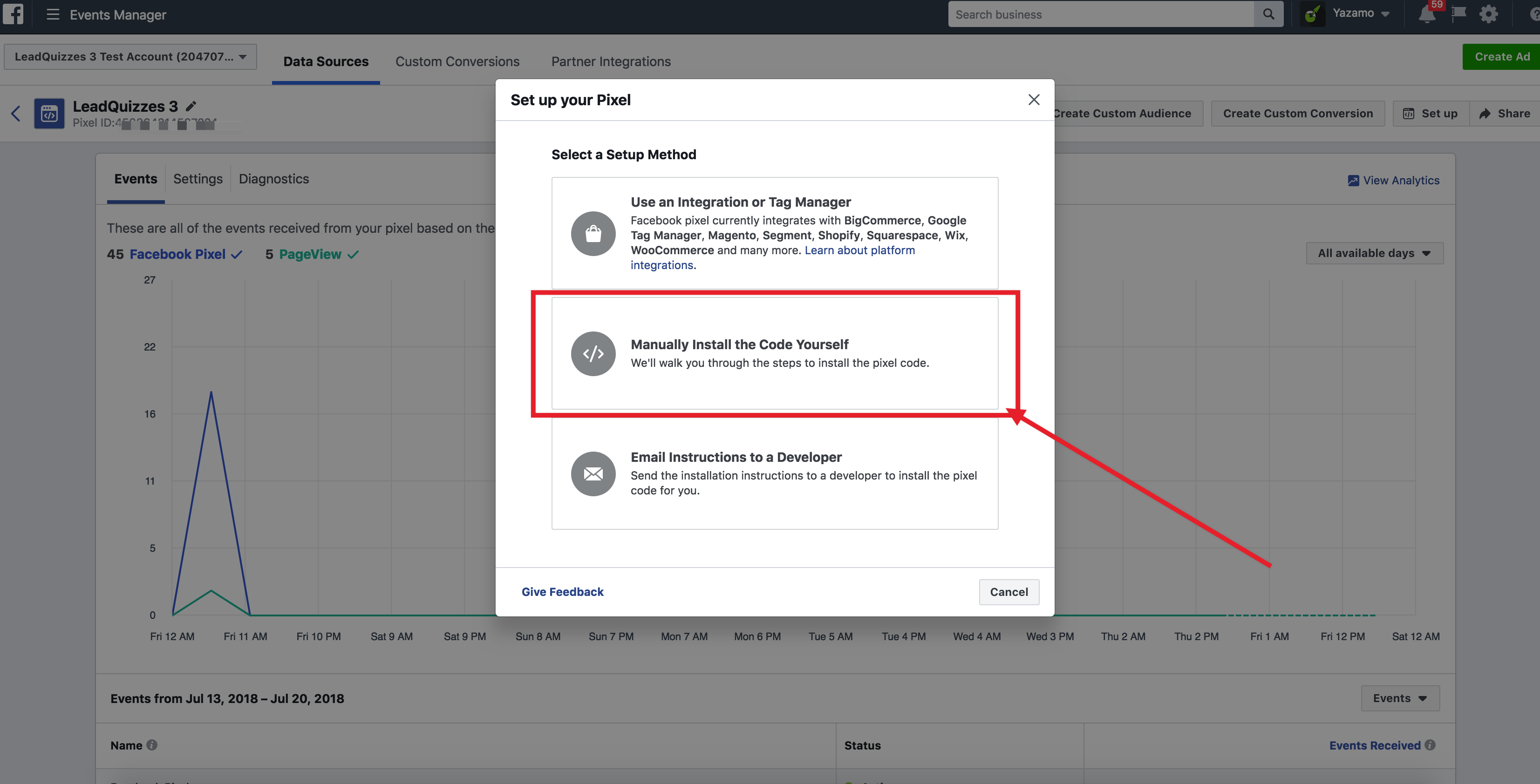Go back with the left chevron arrow
Image resolution: width=1540 pixels, height=784 pixels.
click(16, 113)
